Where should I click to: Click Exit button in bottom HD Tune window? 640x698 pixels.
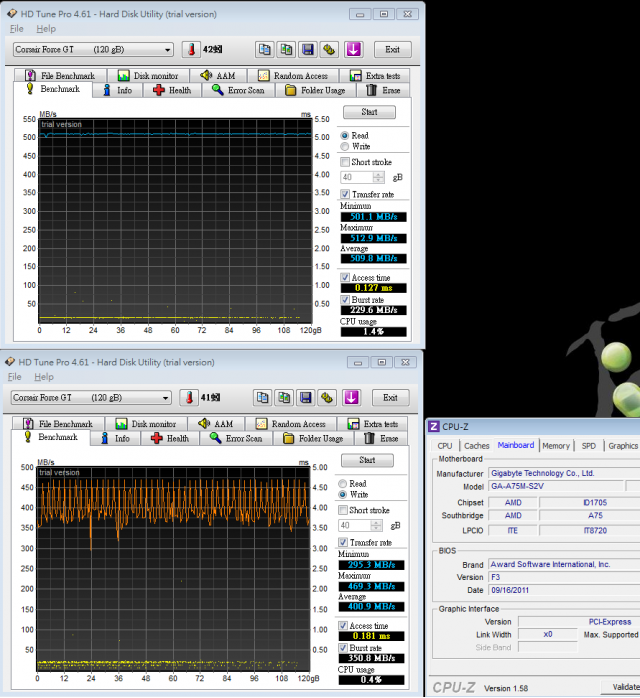[x=390, y=398]
